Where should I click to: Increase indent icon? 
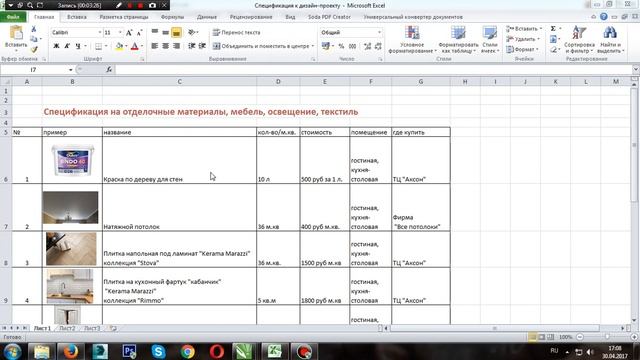click(202, 46)
